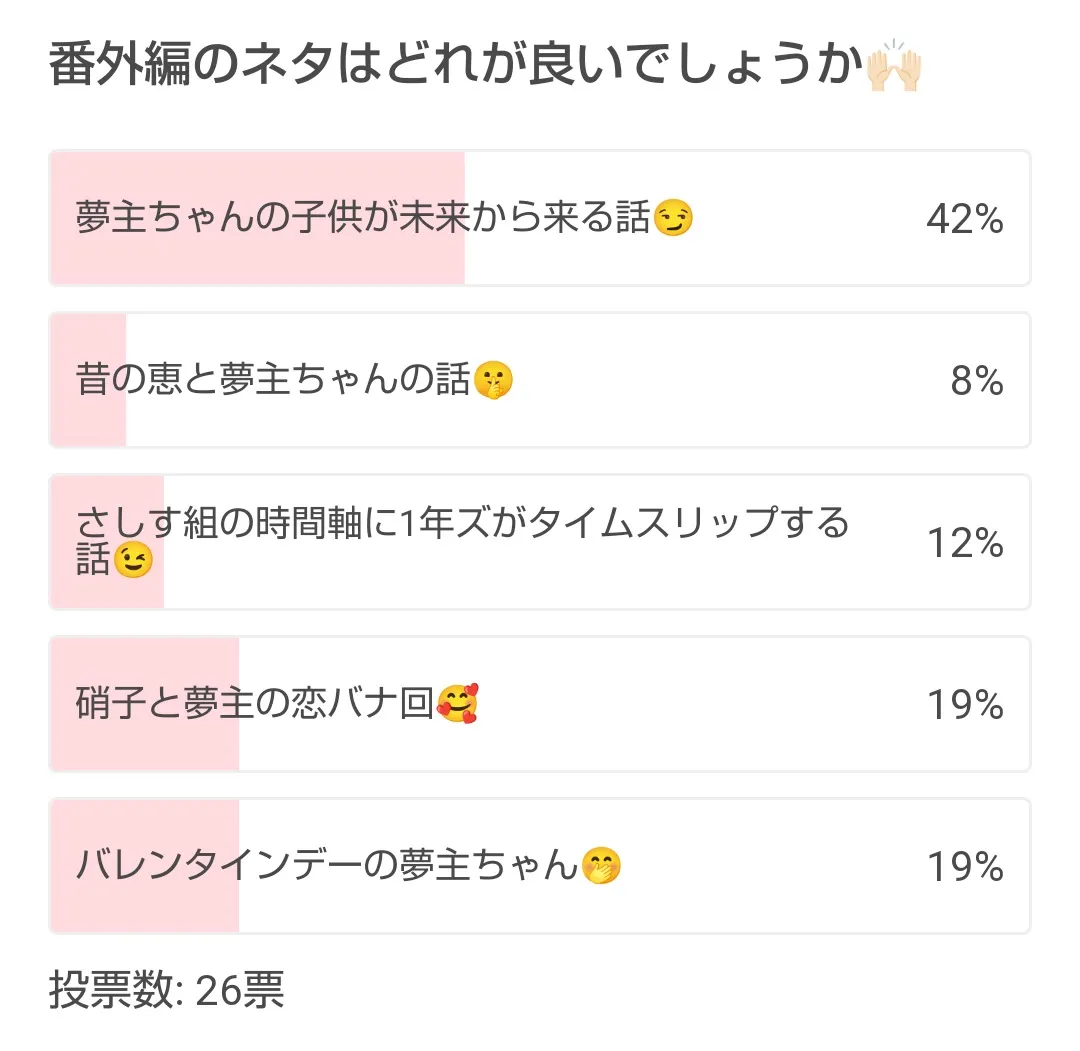
Task: Click the 19% label on the バレンタインデー option
Action: click(964, 867)
